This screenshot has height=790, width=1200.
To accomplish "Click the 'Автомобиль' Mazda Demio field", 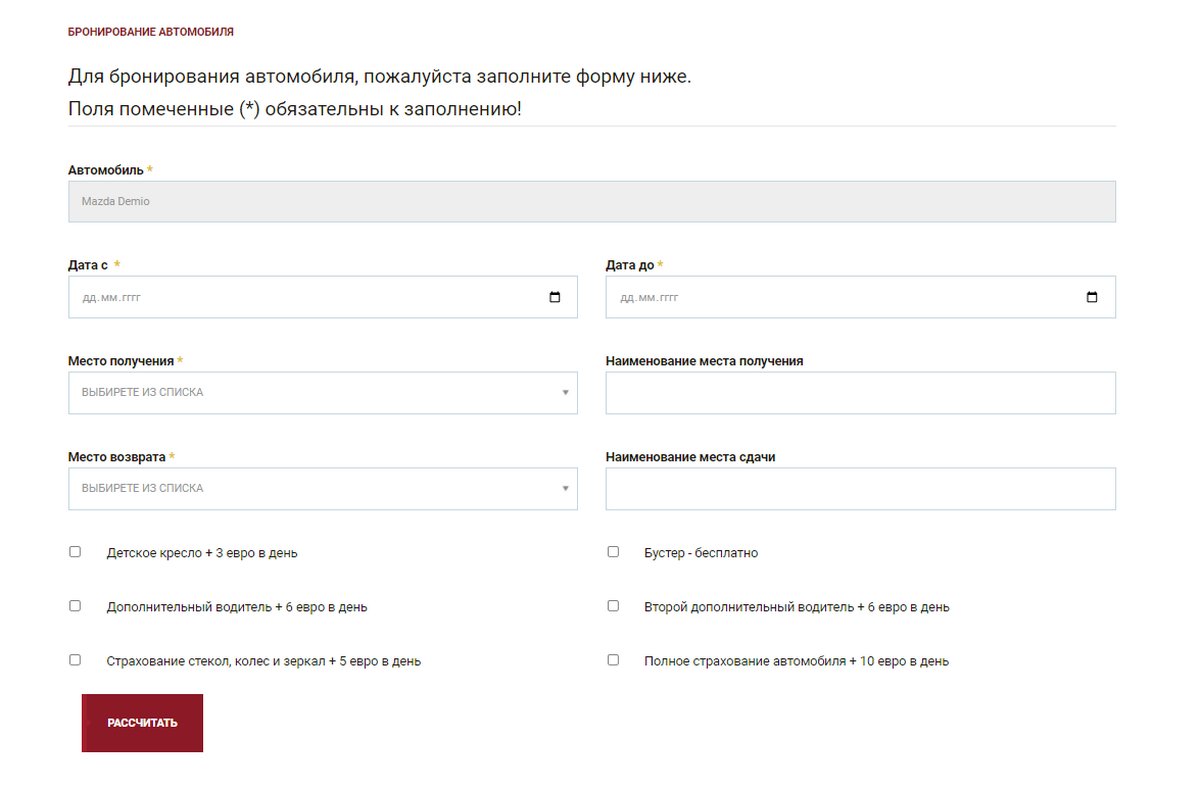I will [x=591, y=201].
